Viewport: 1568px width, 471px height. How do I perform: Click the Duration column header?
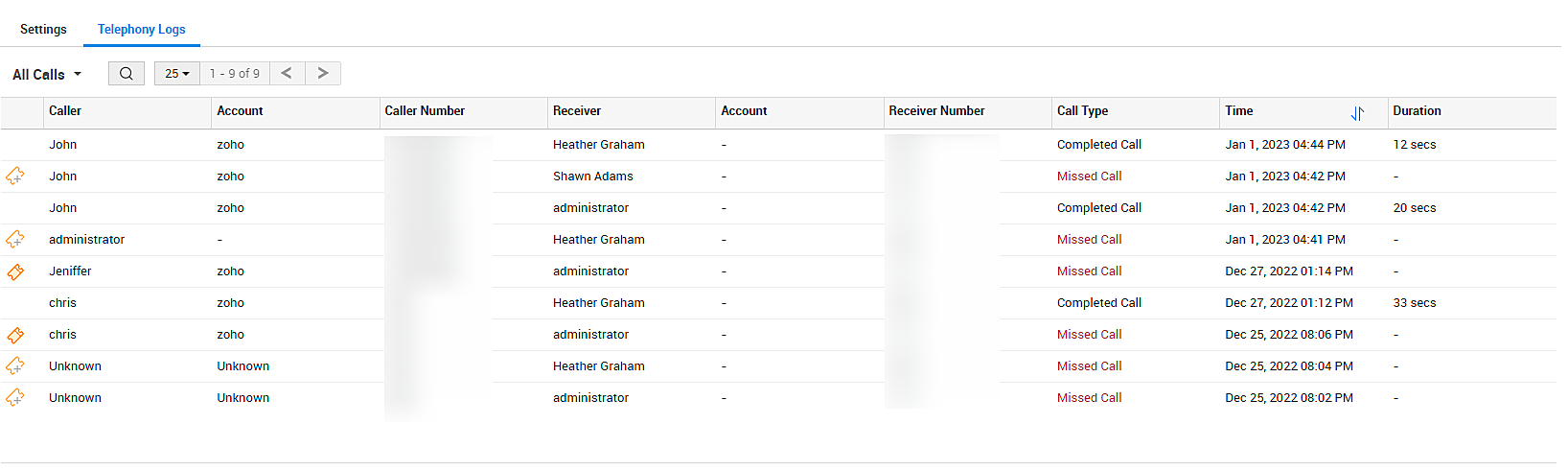(1417, 111)
